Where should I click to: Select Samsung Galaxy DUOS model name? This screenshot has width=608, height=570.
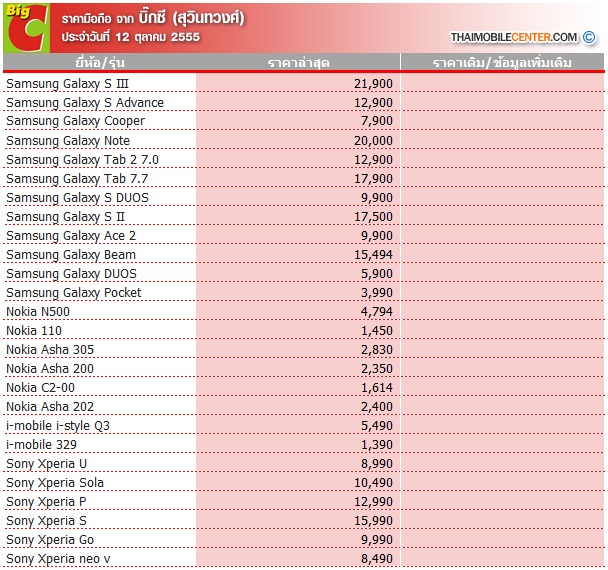click(x=71, y=273)
